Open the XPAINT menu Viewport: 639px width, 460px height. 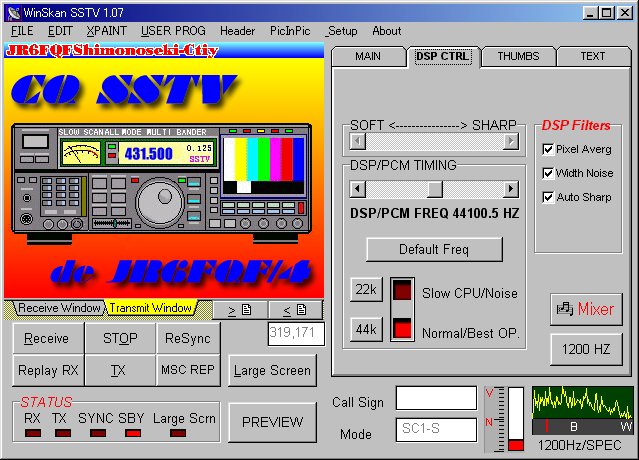coord(106,31)
